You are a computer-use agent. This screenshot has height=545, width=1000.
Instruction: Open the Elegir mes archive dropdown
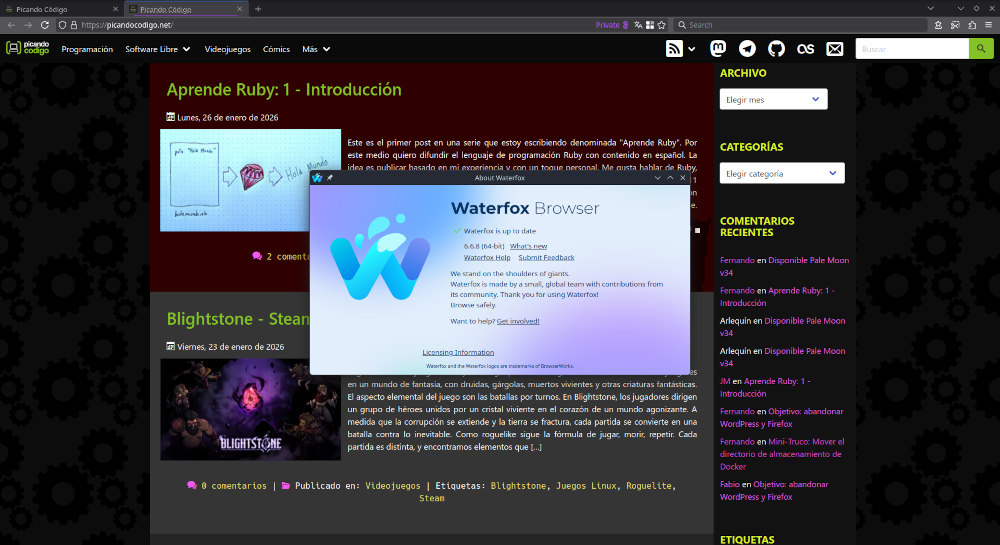click(x=774, y=99)
